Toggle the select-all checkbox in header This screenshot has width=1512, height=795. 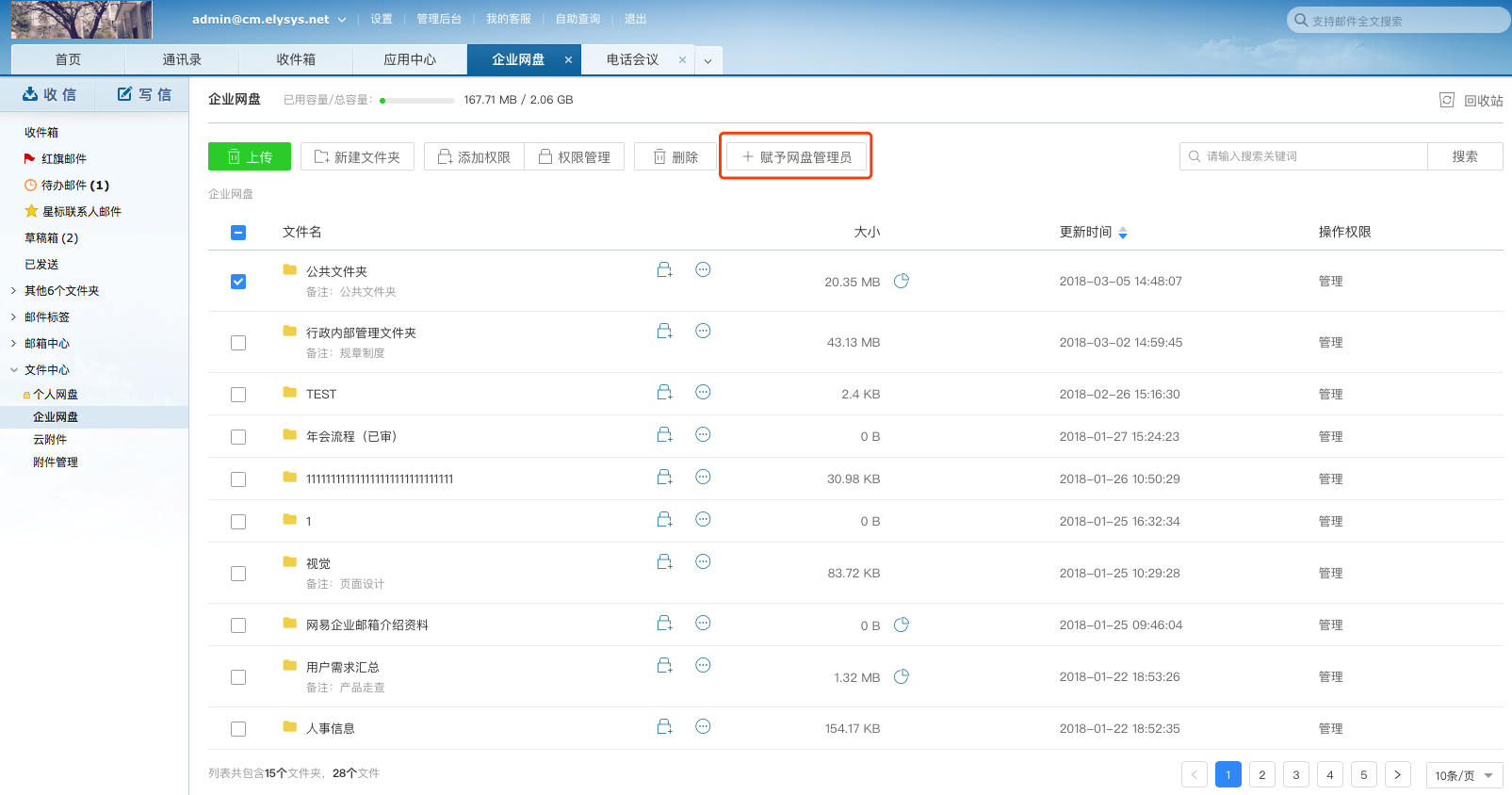point(238,233)
